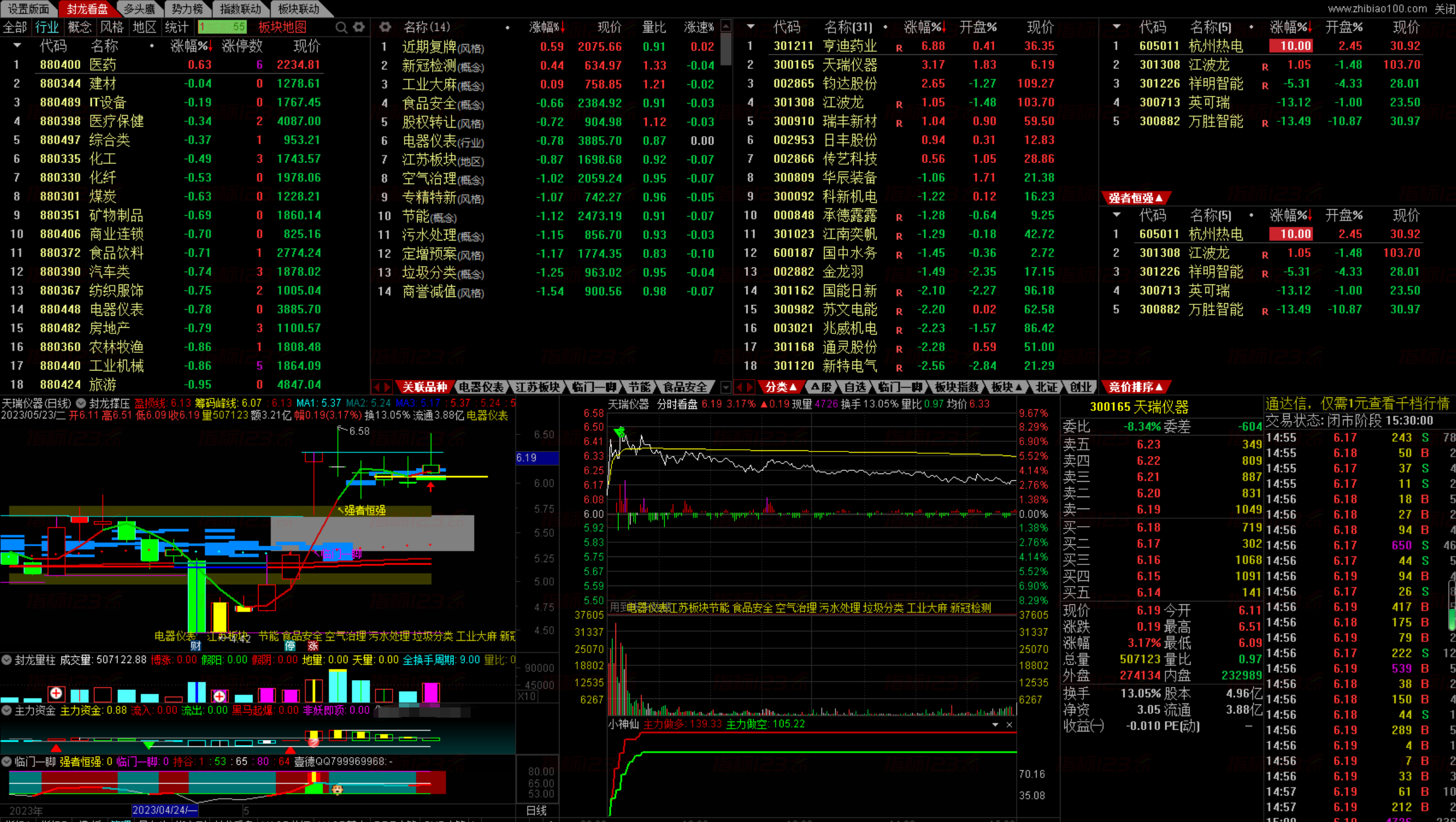Click the search magnifier icon in sector panel
1456x822 pixels.
coord(341,27)
